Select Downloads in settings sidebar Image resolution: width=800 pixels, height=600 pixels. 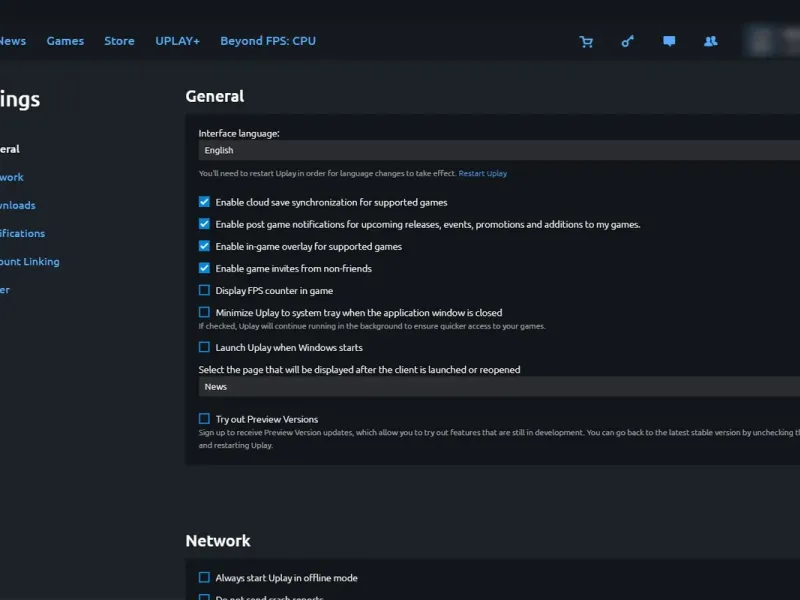coord(18,205)
